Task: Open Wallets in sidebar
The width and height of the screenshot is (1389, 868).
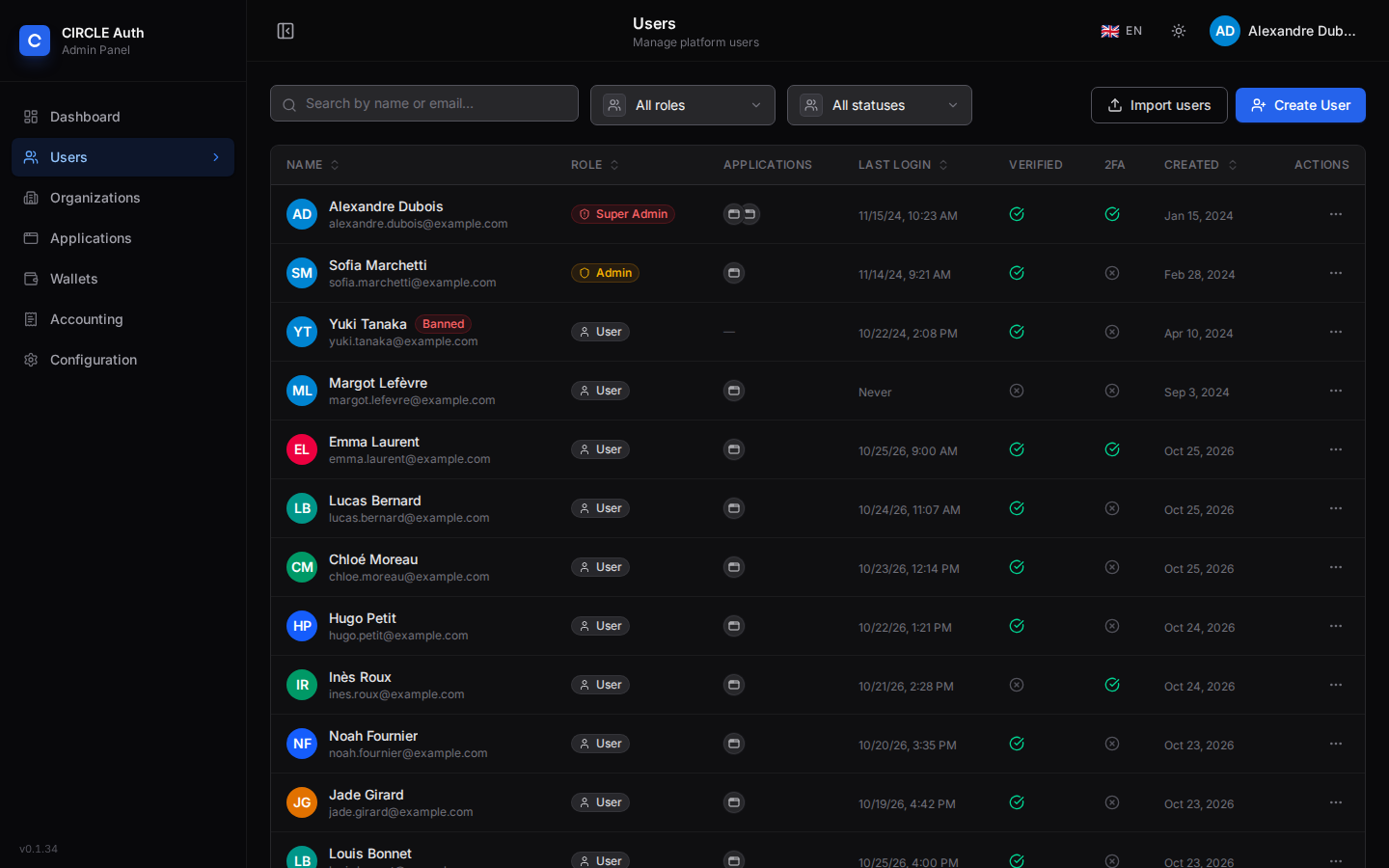Action: [x=123, y=279]
